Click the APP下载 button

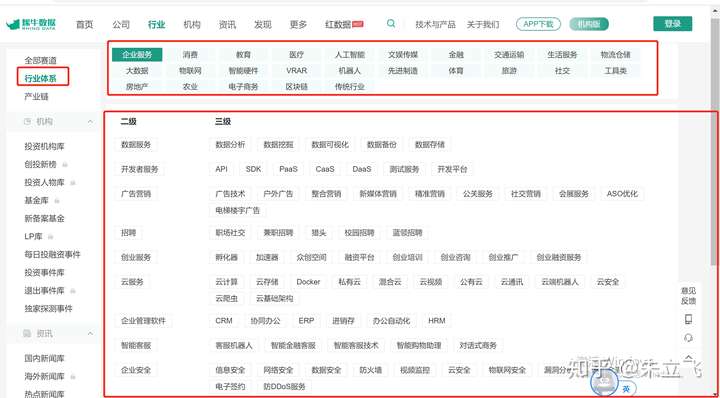[538, 24]
